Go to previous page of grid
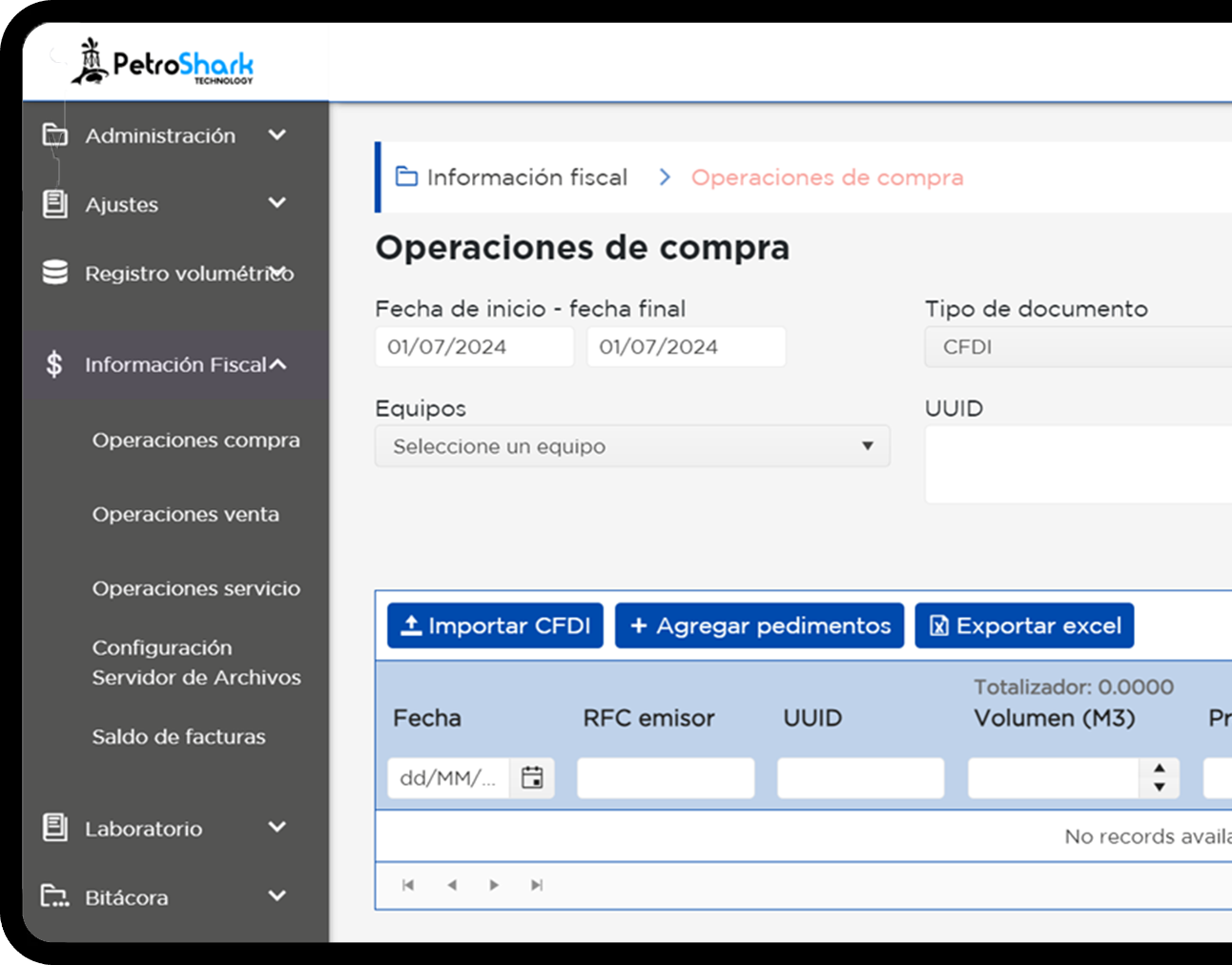1232x965 pixels. pyautogui.click(x=451, y=885)
